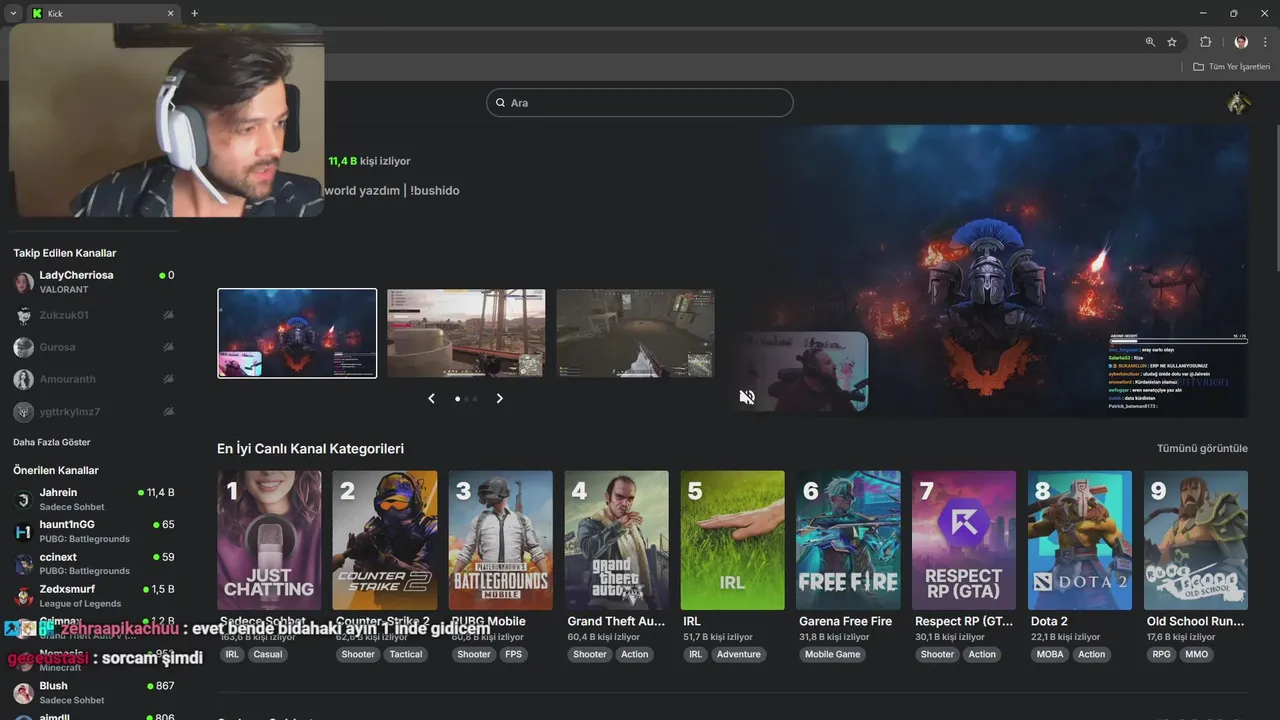The height and width of the screenshot is (720, 1280).
Task: Click the Casual tag
Action: point(268,654)
